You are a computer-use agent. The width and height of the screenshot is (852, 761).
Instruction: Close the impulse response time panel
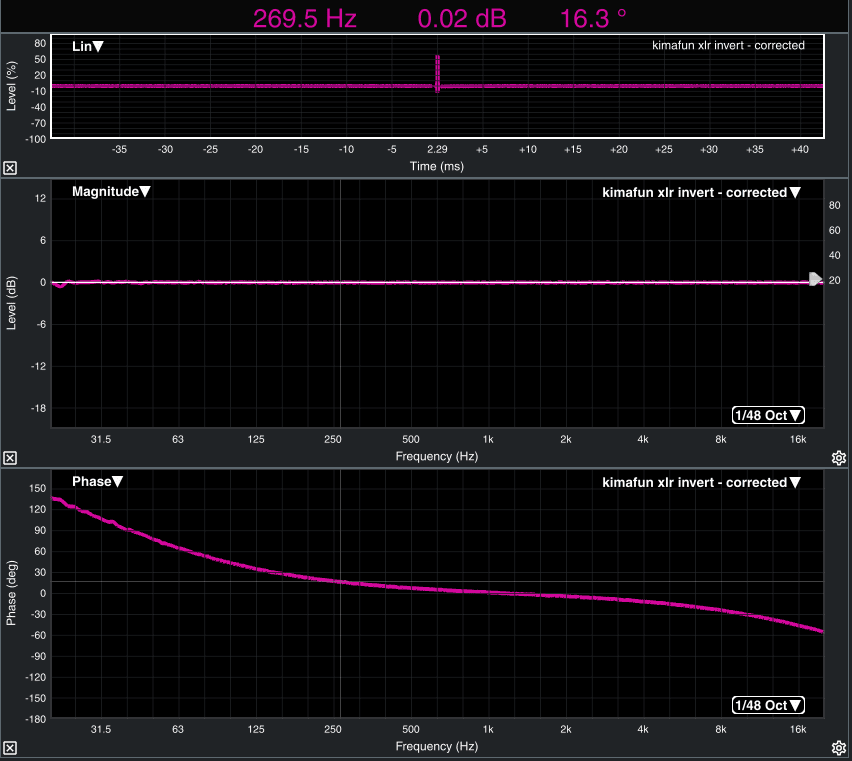(10, 168)
